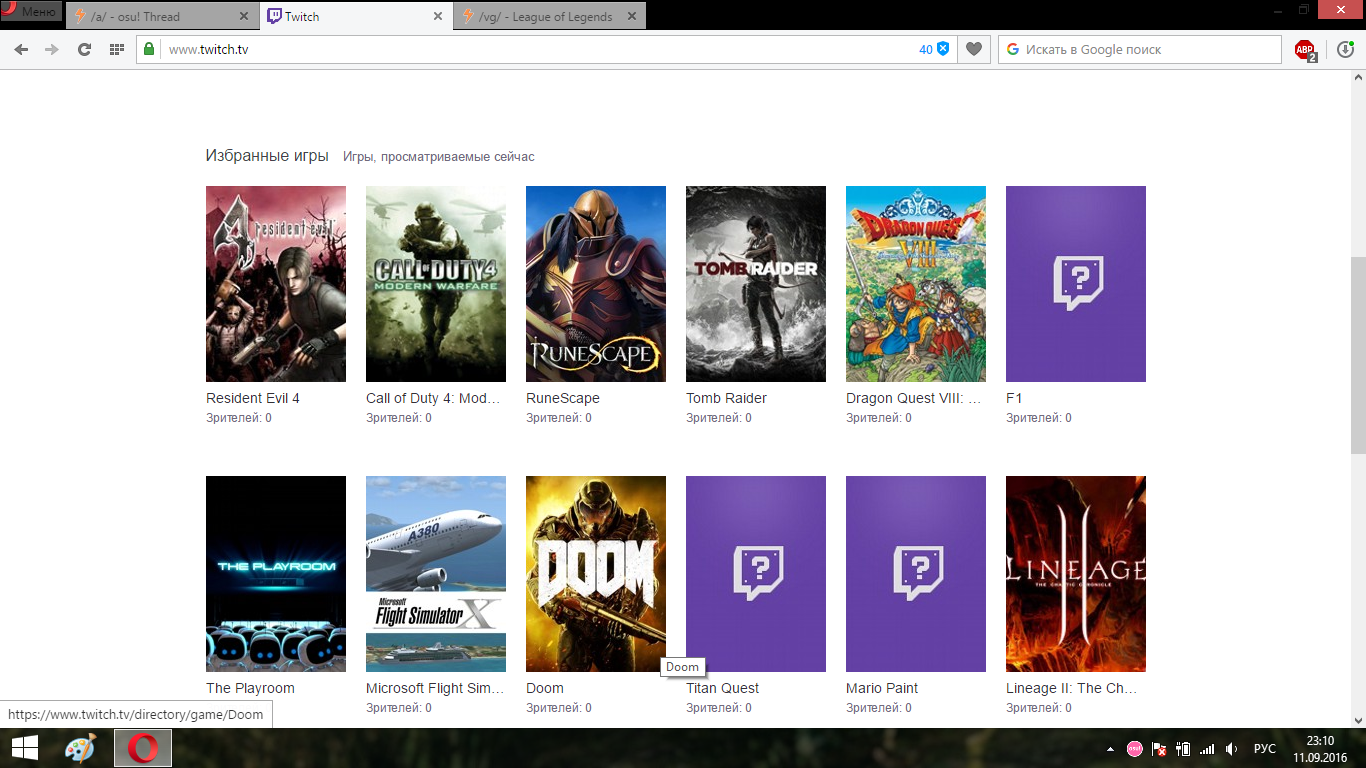
Task: Open the Mario Paint placeholder cover
Action: coord(916,574)
